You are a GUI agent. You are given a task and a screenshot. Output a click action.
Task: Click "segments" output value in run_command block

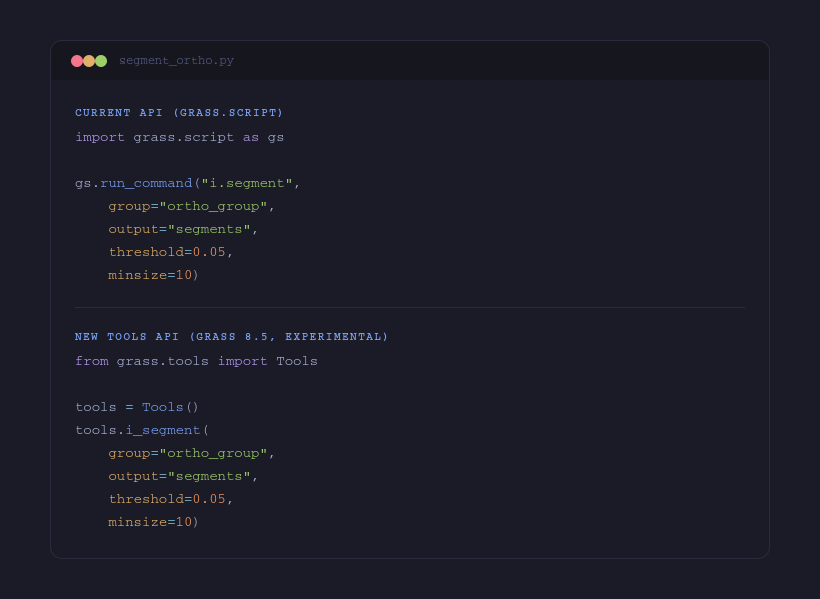pos(209,229)
